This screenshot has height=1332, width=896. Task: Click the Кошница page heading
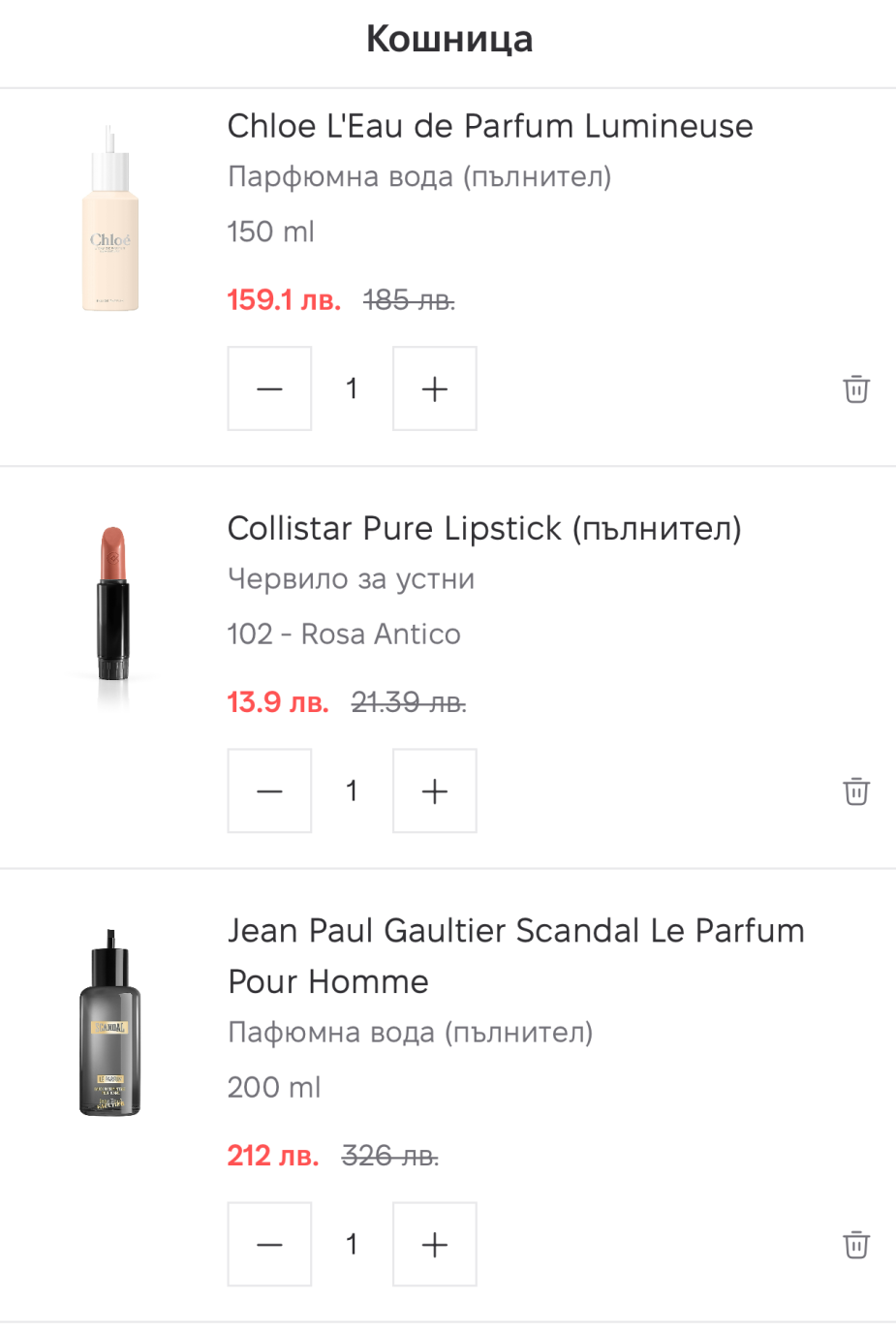click(x=448, y=39)
